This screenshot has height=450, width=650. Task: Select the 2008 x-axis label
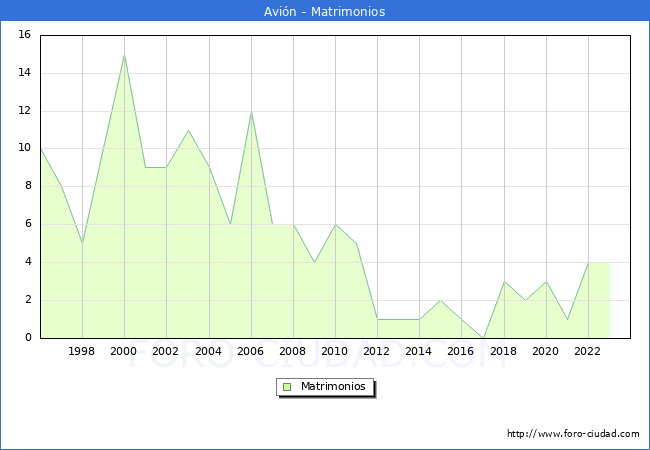(293, 351)
